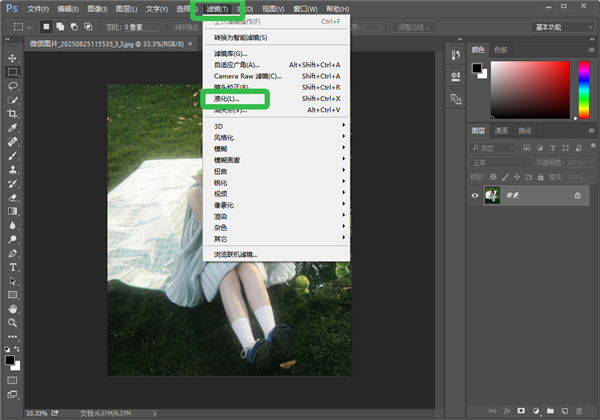Hide the 背景 layer with eye icon

click(x=475, y=196)
